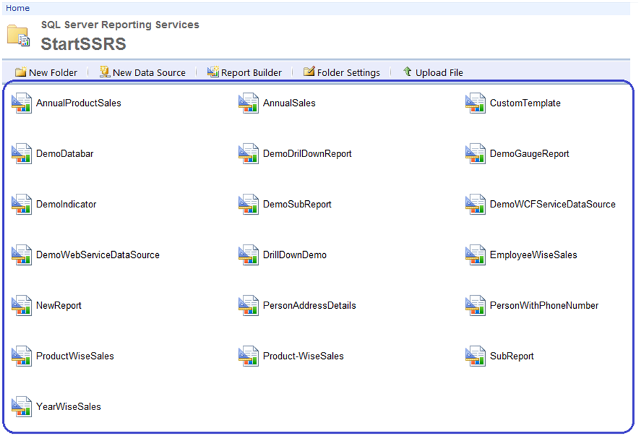Click the DrillDownDemo report icon
Image resolution: width=640 pixels, height=440 pixels.
point(248,254)
